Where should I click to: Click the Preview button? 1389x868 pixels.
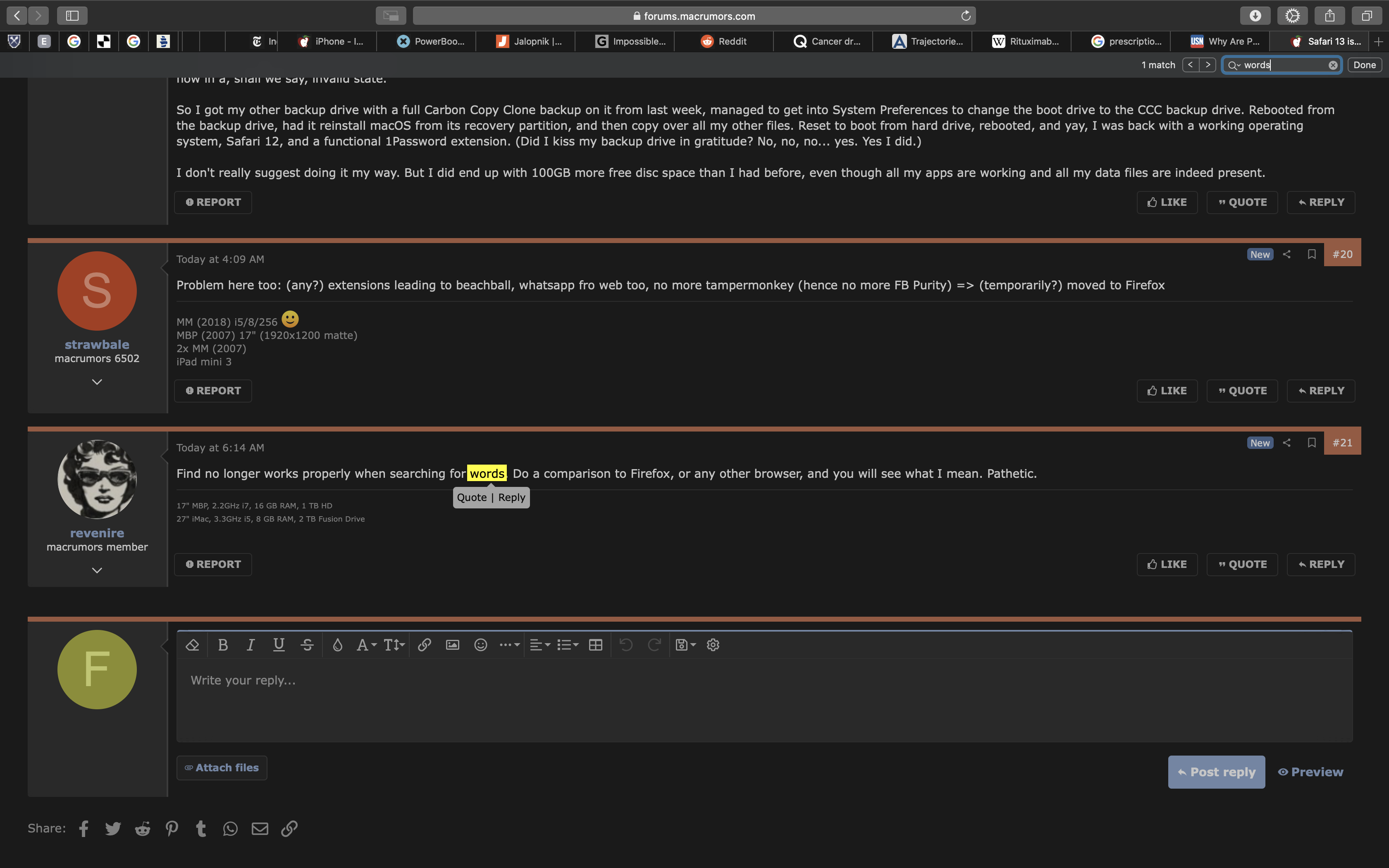1310,772
